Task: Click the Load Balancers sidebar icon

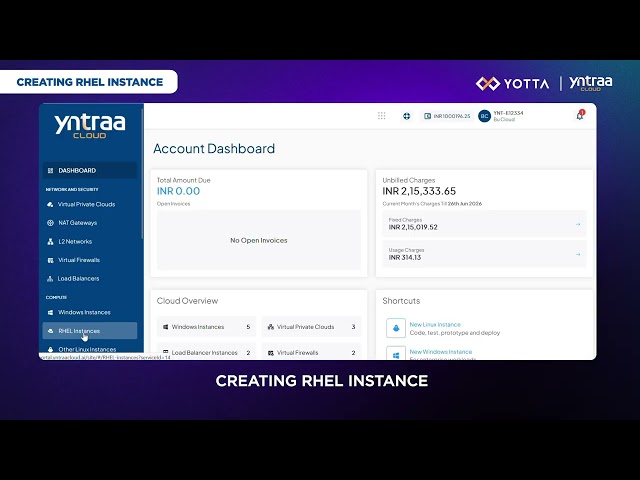Action: [x=50, y=279]
